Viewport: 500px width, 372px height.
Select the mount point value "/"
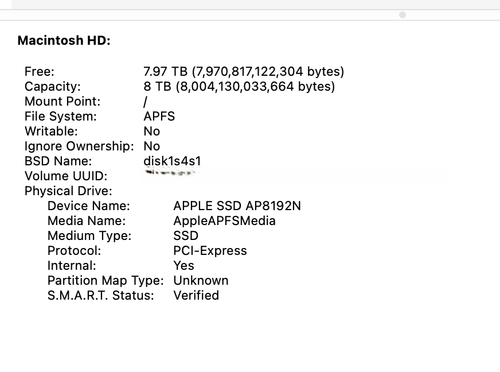click(x=145, y=102)
